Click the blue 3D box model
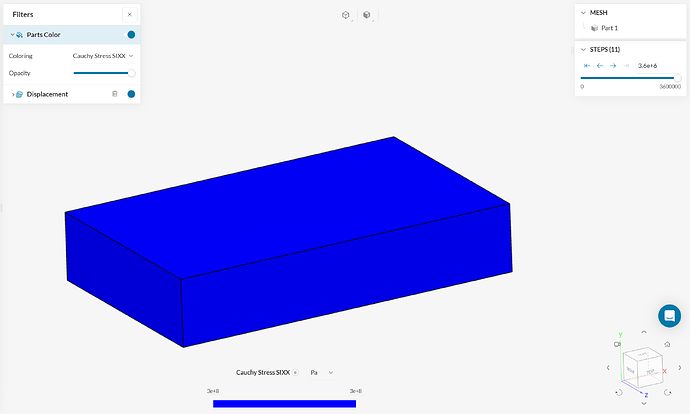The height and width of the screenshot is (414, 690). (x=288, y=242)
